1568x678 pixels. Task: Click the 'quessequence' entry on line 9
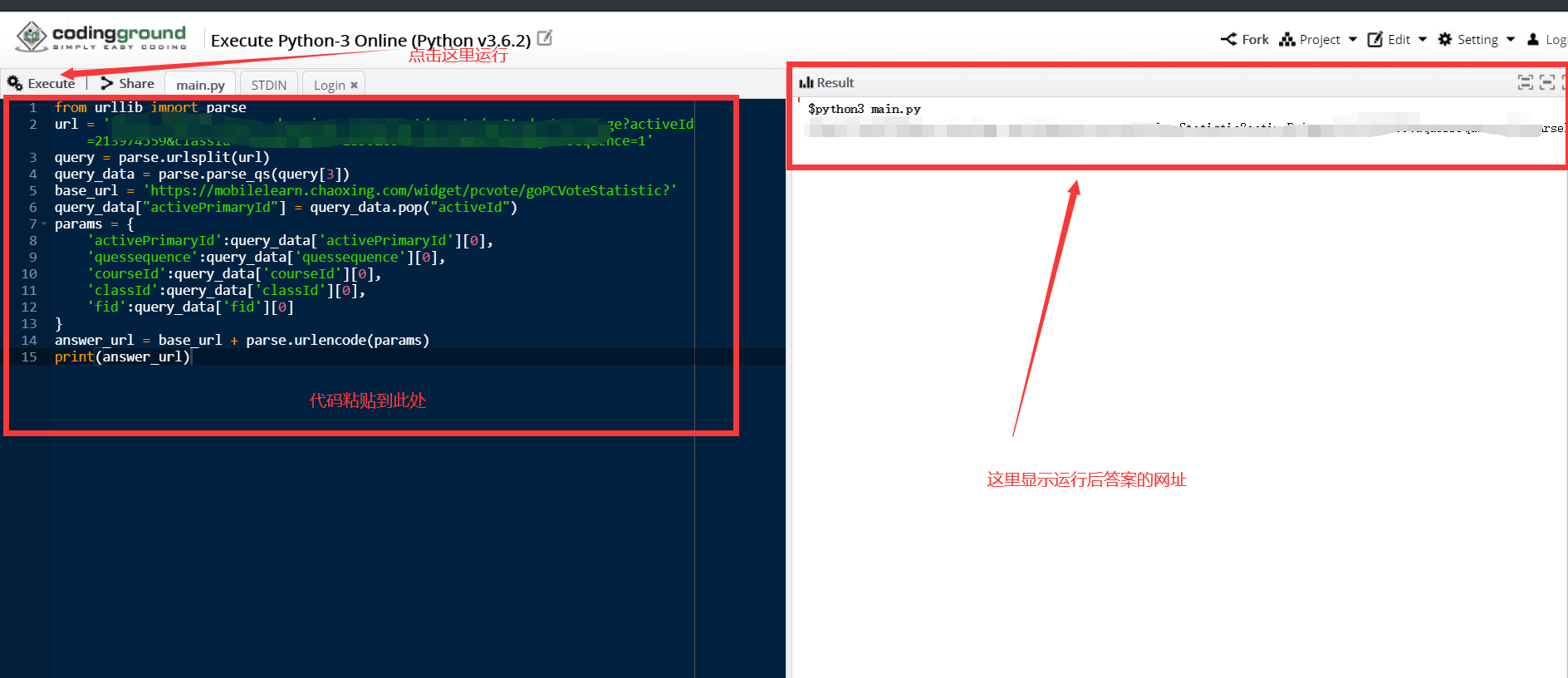click(266, 257)
